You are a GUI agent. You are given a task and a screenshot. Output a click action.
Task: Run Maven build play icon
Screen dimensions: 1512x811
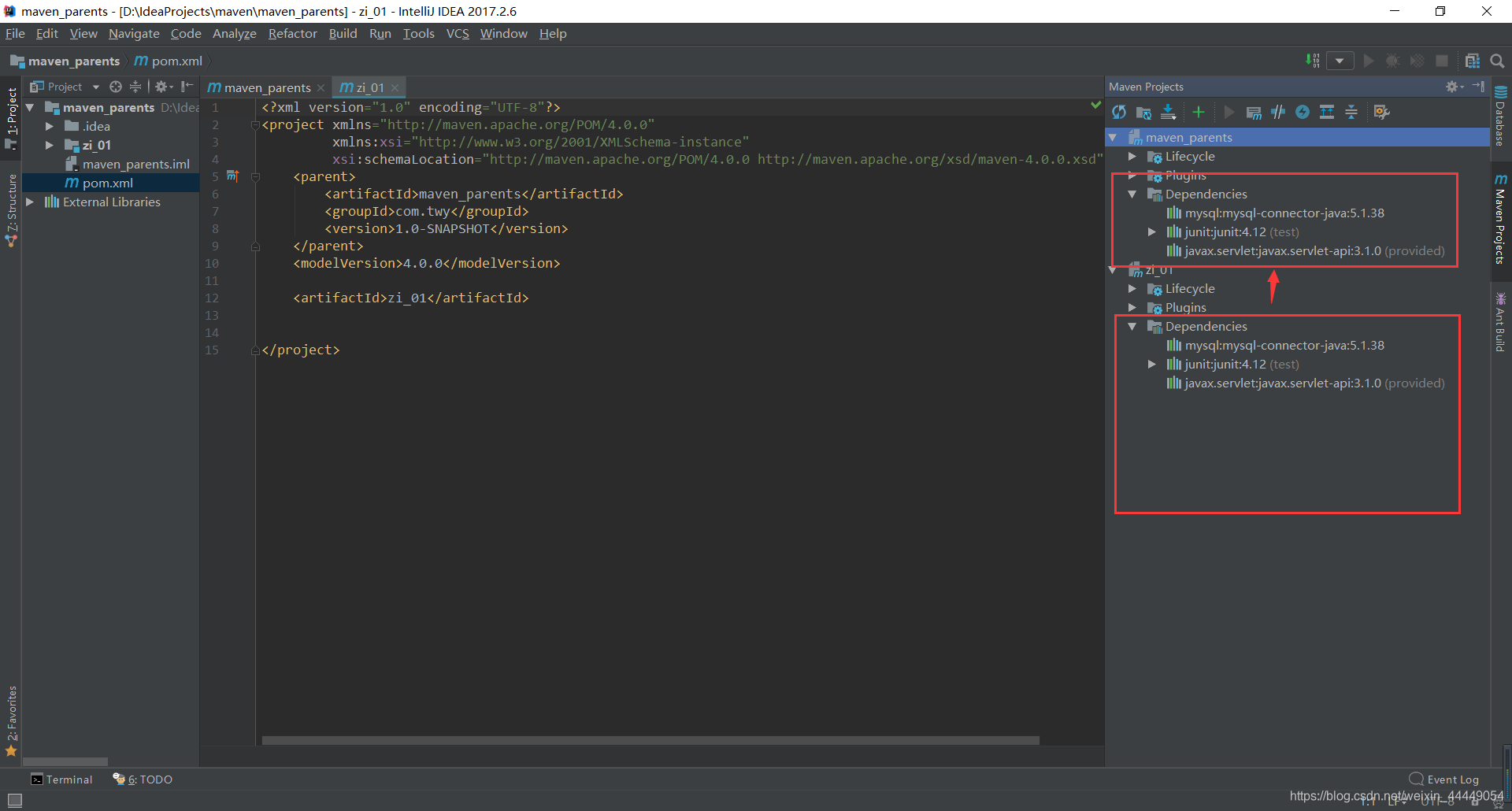pyautogui.click(x=1228, y=113)
